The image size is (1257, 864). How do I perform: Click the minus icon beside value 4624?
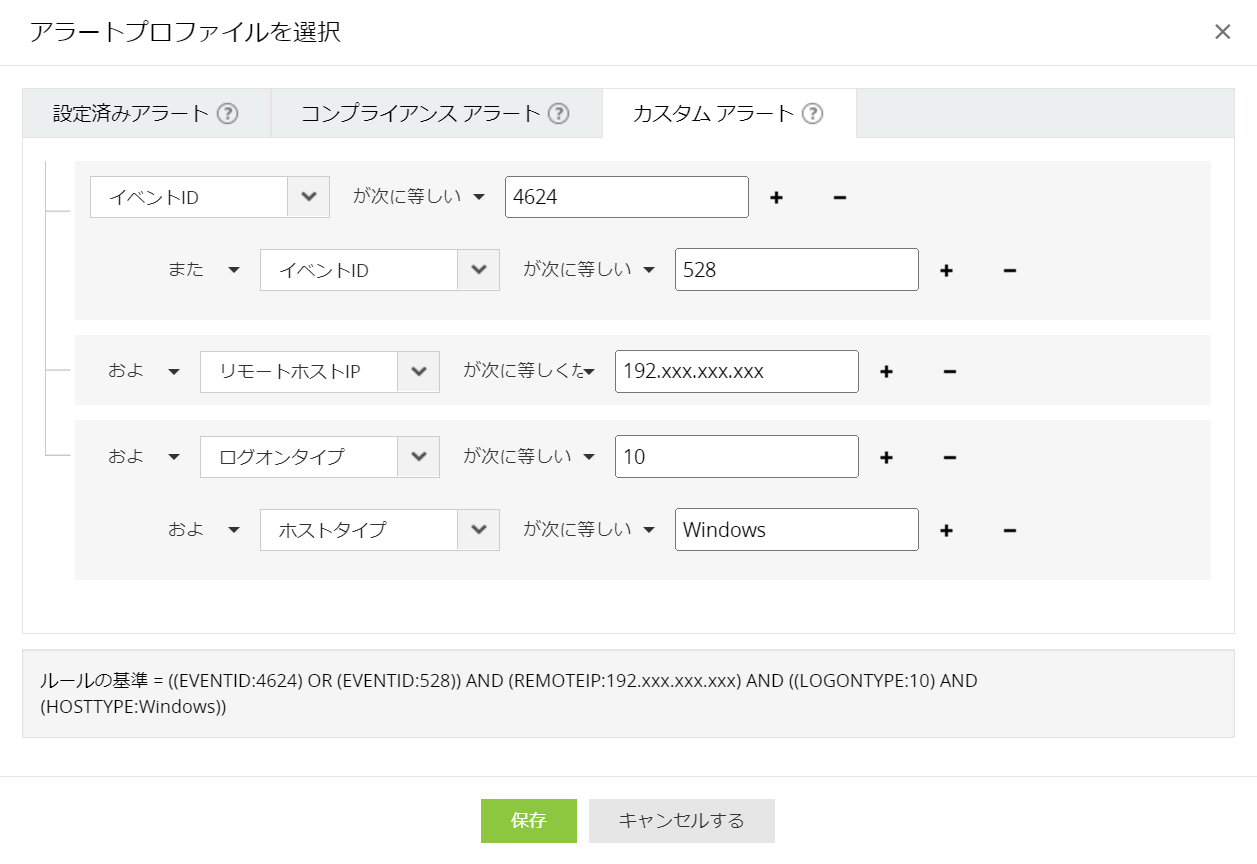pyautogui.click(x=840, y=198)
